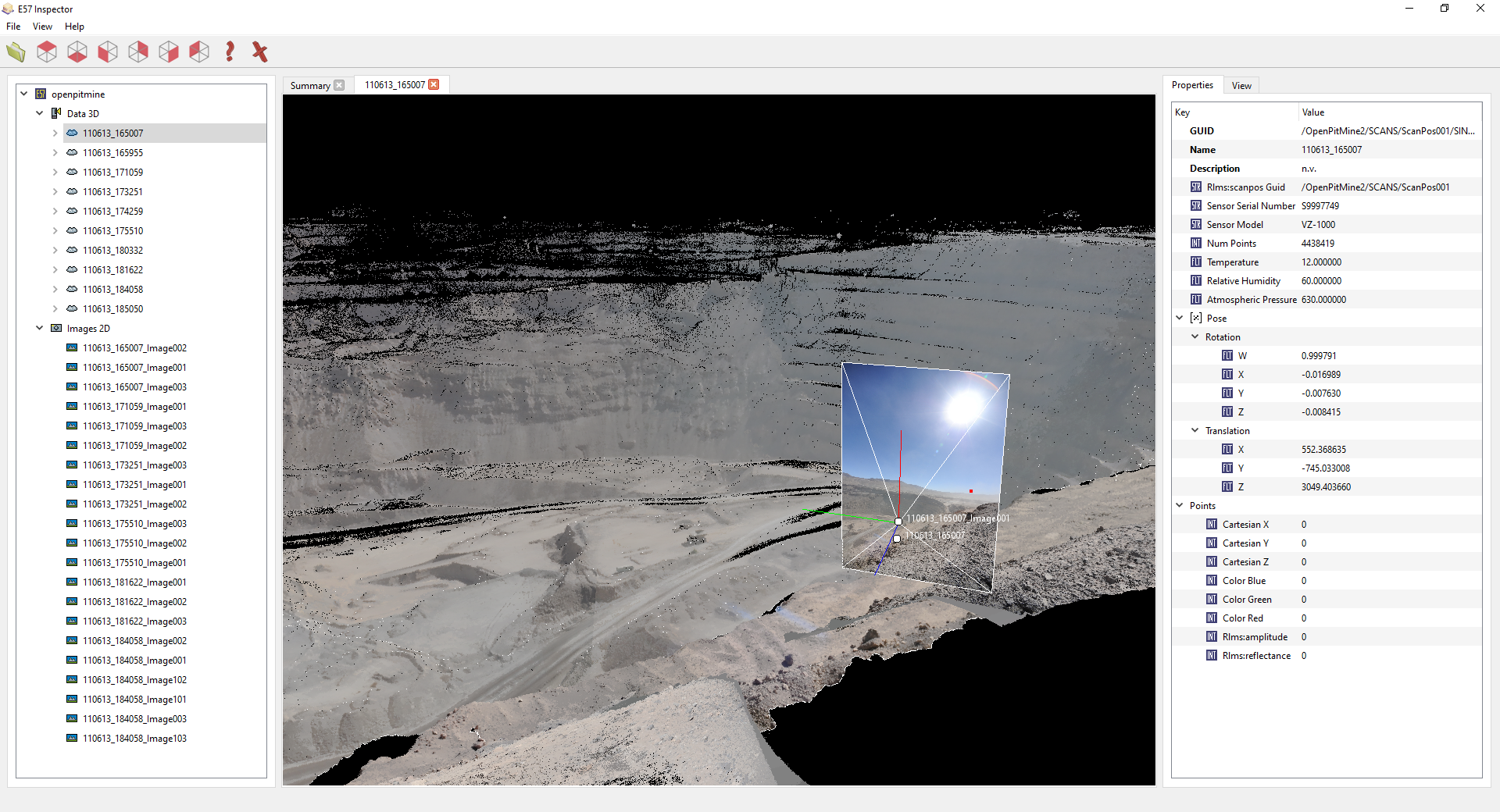Click cube icon with front-left face highlighted

pyautogui.click(x=108, y=52)
